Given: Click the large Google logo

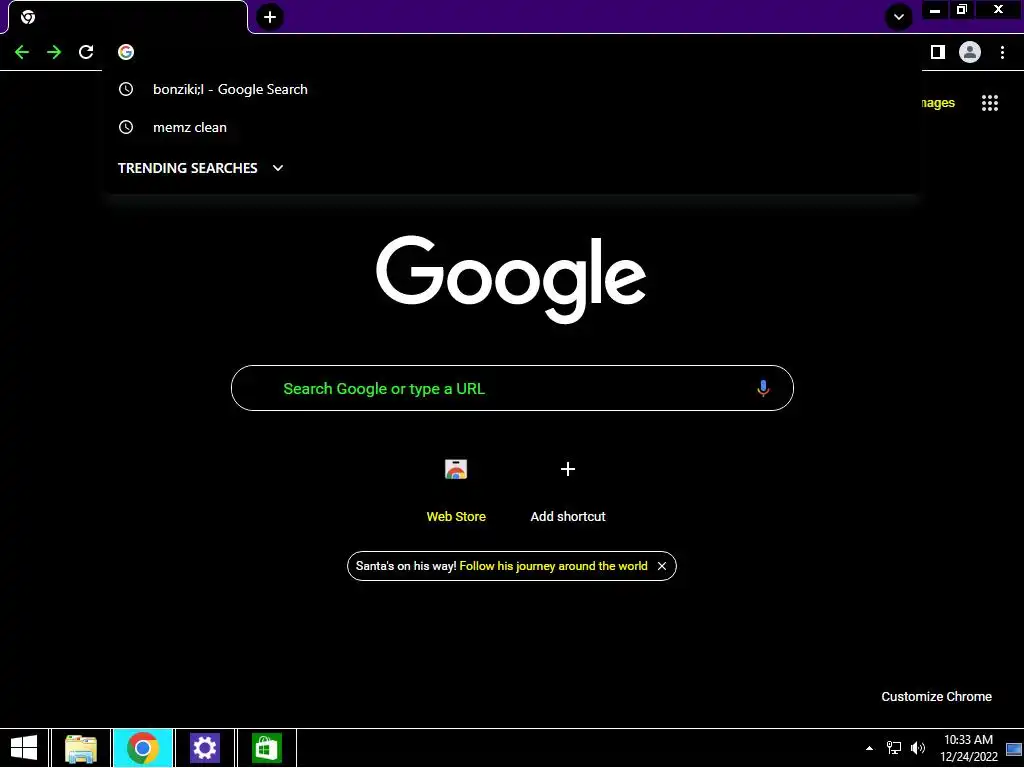Looking at the screenshot, I should [511, 279].
